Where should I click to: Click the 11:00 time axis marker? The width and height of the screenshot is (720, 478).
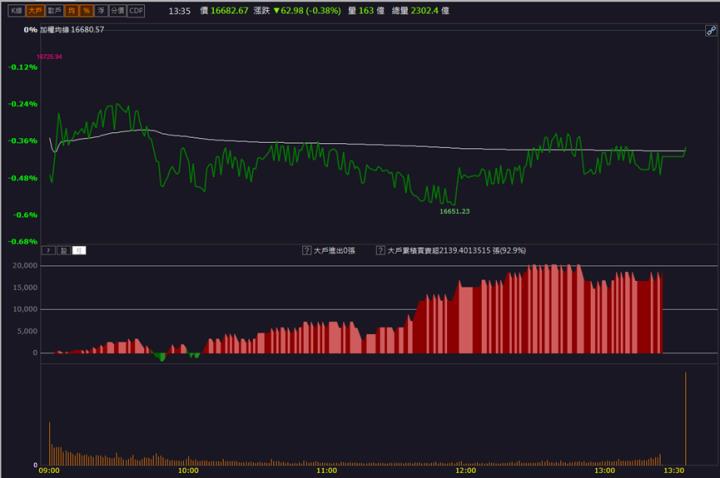click(x=326, y=471)
